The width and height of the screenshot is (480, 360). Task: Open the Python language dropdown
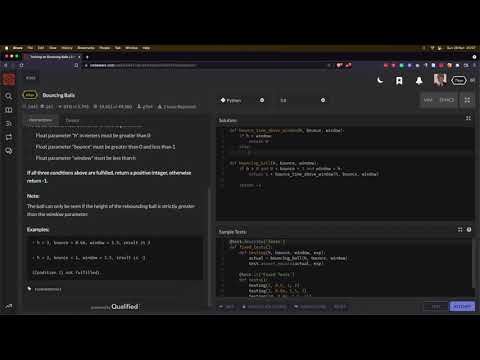tap(242, 100)
